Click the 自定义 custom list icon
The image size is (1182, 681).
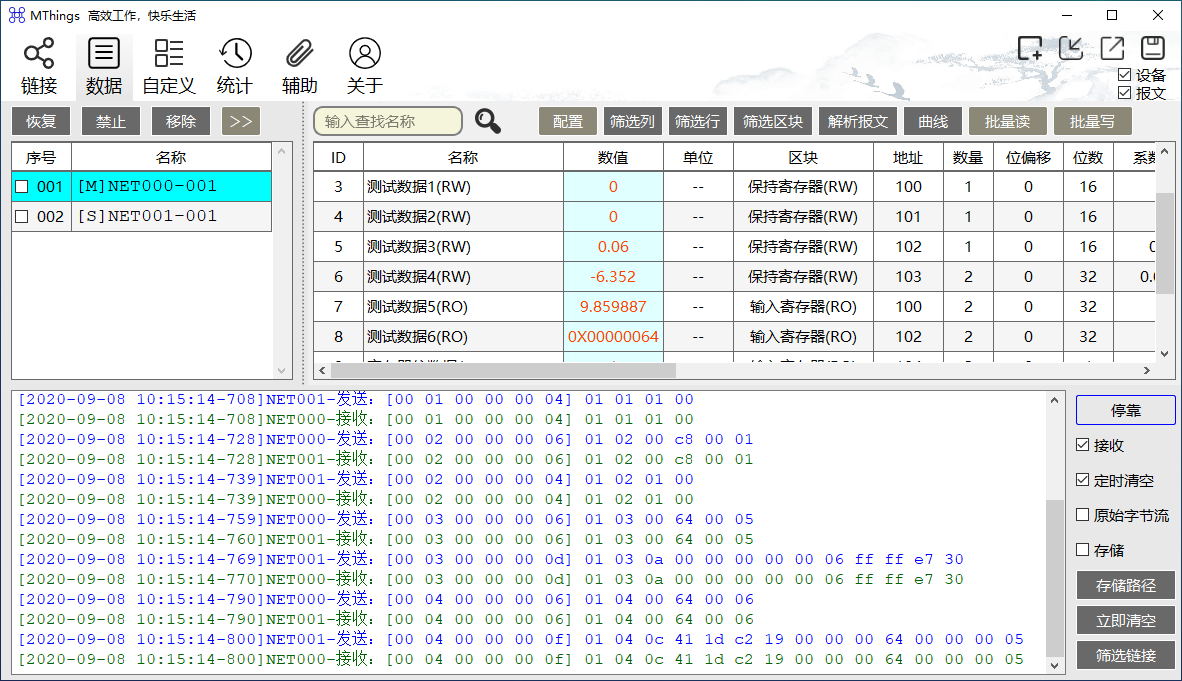(x=169, y=54)
